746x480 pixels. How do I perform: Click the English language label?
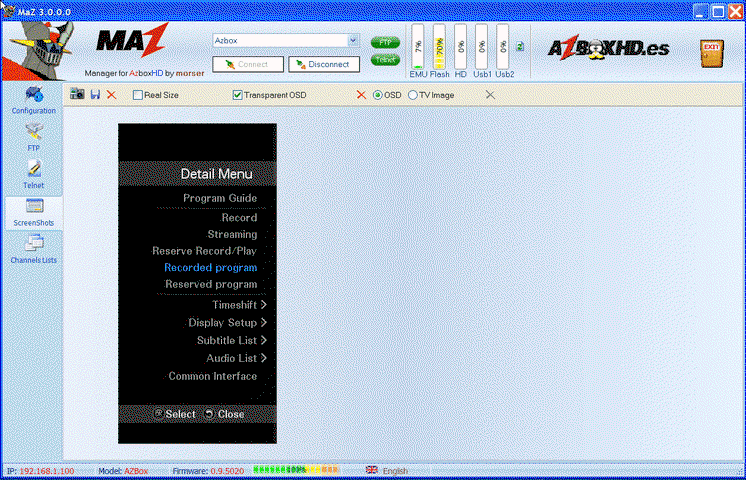pos(395,471)
